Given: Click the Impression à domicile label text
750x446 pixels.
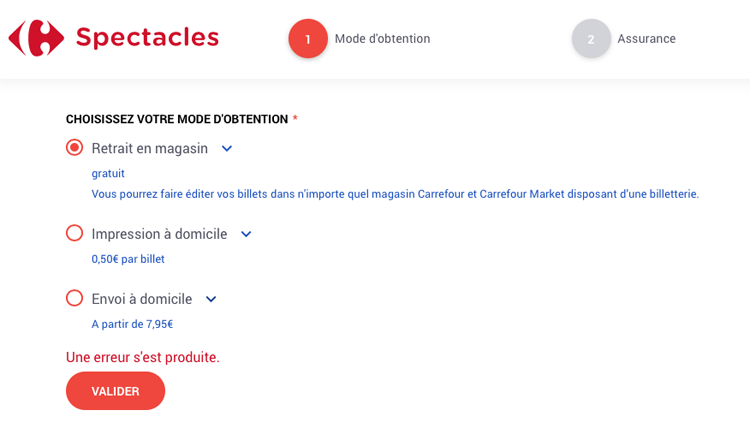Looking at the screenshot, I should pos(159,234).
